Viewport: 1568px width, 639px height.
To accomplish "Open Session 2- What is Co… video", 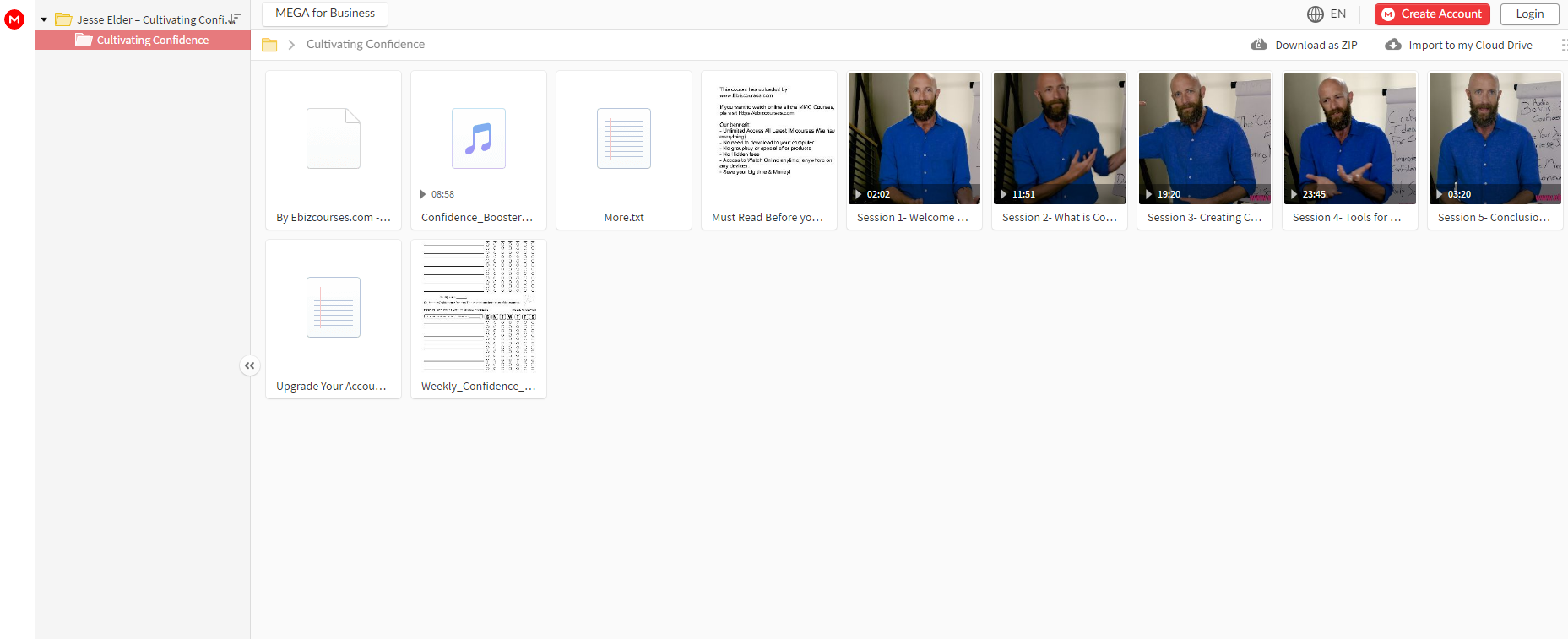I will click(1060, 138).
